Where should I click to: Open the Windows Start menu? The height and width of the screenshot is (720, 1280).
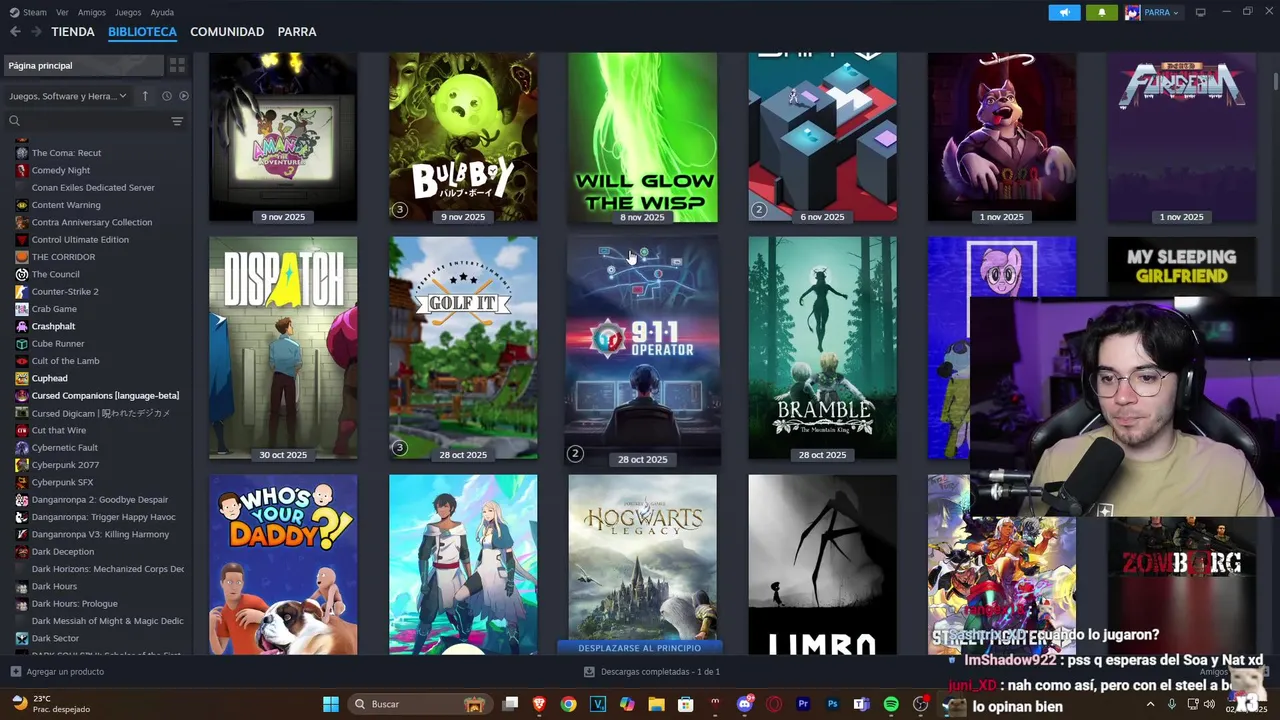point(330,704)
